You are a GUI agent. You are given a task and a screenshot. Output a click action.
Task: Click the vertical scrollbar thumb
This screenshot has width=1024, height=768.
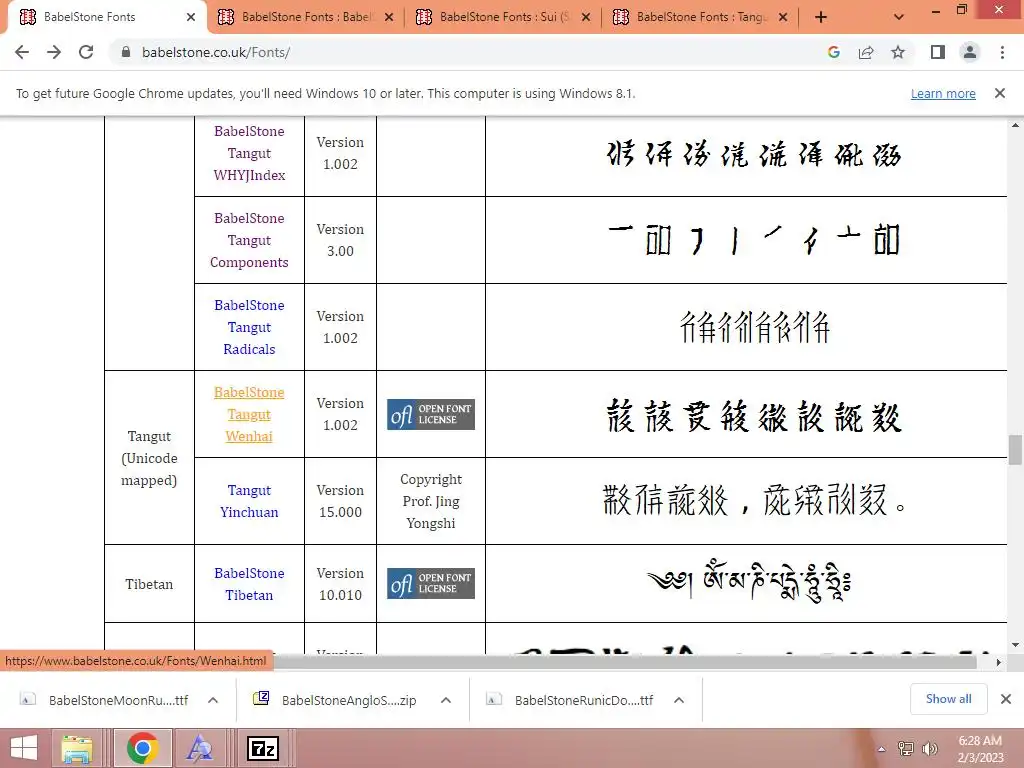pyautogui.click(x=1015, y=450)
